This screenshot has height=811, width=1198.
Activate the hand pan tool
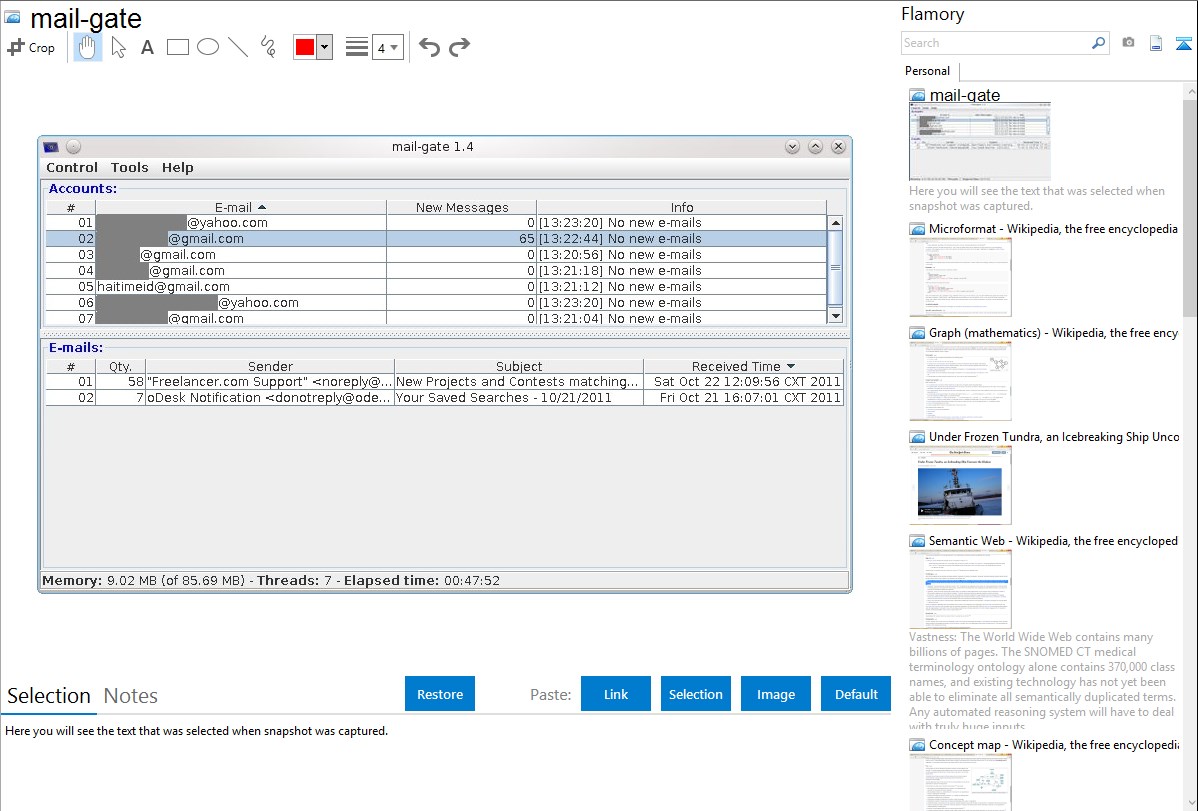[x=88, y=47]
